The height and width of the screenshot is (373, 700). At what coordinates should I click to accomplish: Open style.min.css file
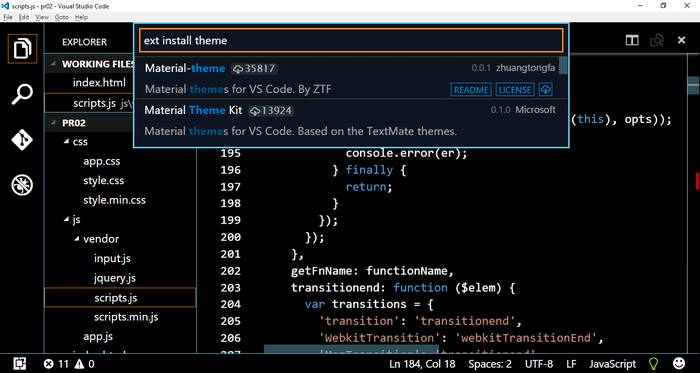coord(114,200)
